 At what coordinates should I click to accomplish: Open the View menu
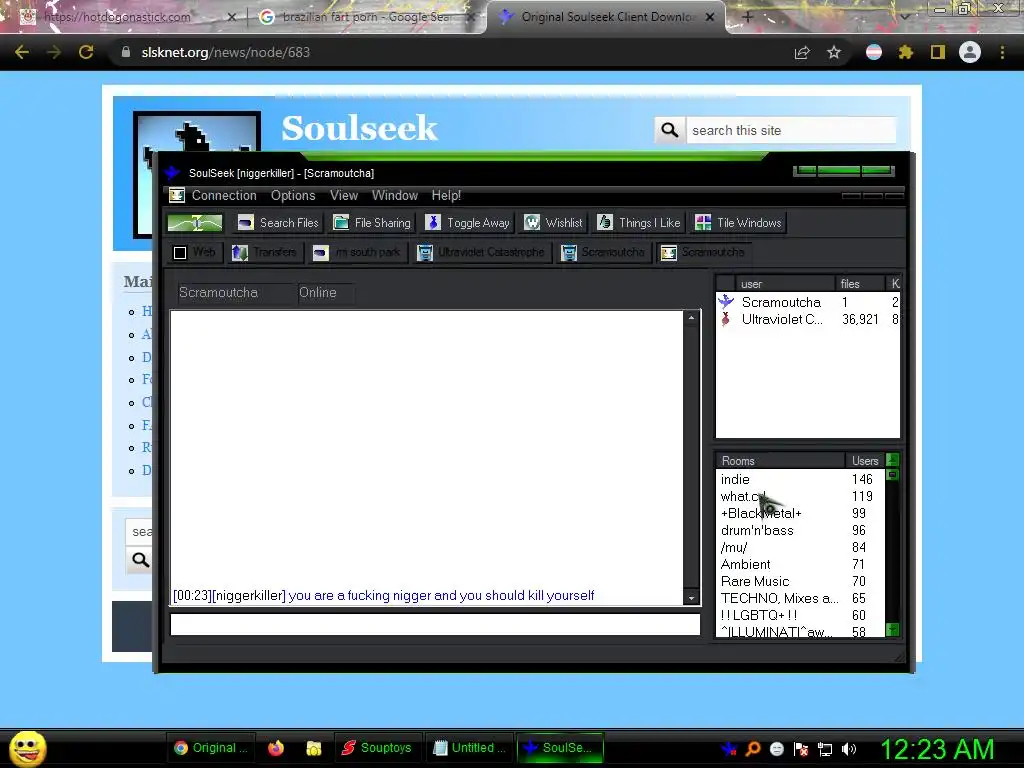click(344, 195)
